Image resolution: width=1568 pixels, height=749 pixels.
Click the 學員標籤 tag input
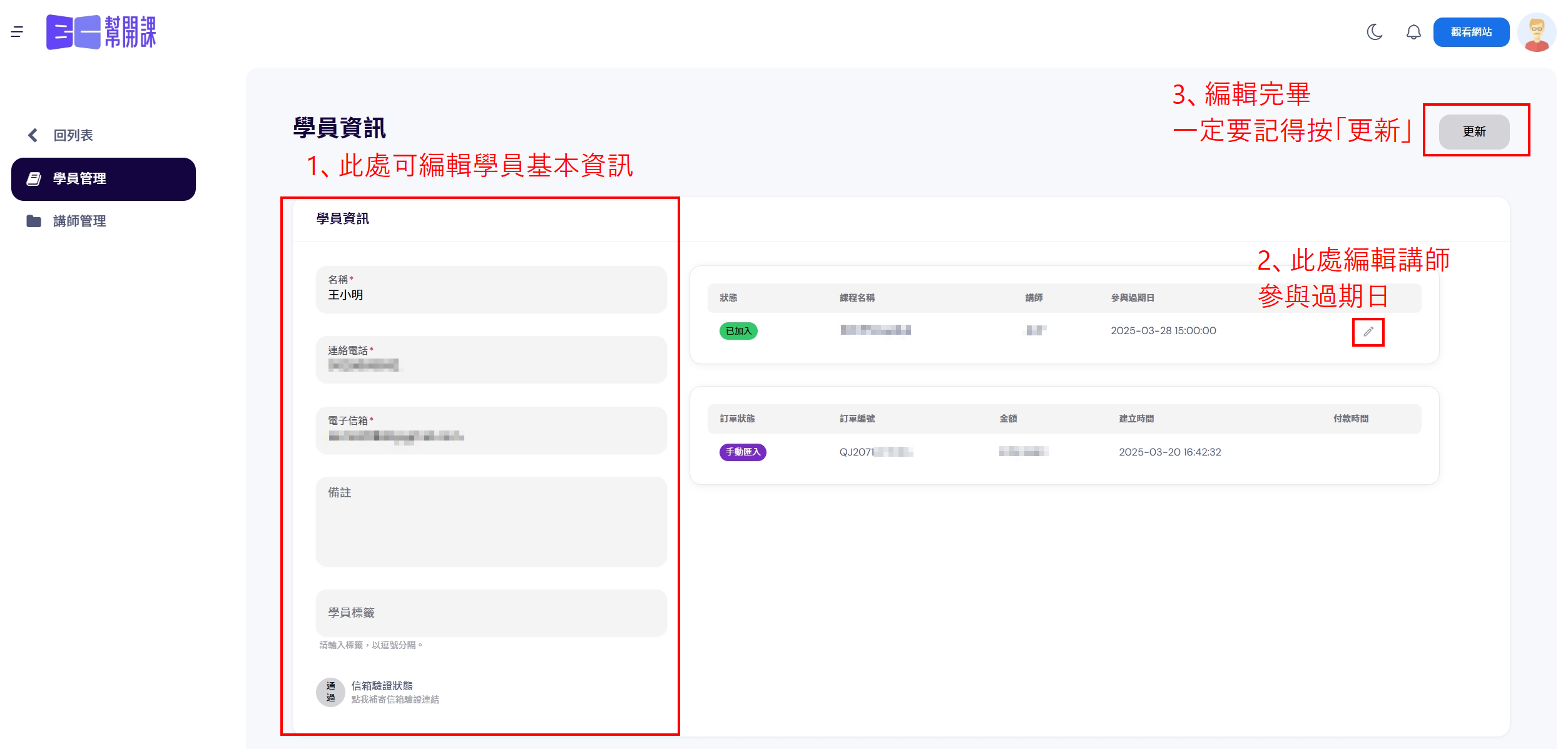(x=491, y=613)
